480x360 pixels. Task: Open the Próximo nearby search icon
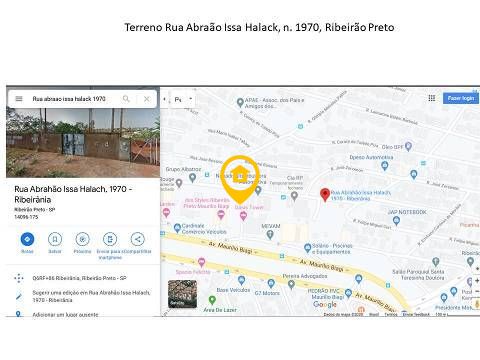(x=82, y=239)
